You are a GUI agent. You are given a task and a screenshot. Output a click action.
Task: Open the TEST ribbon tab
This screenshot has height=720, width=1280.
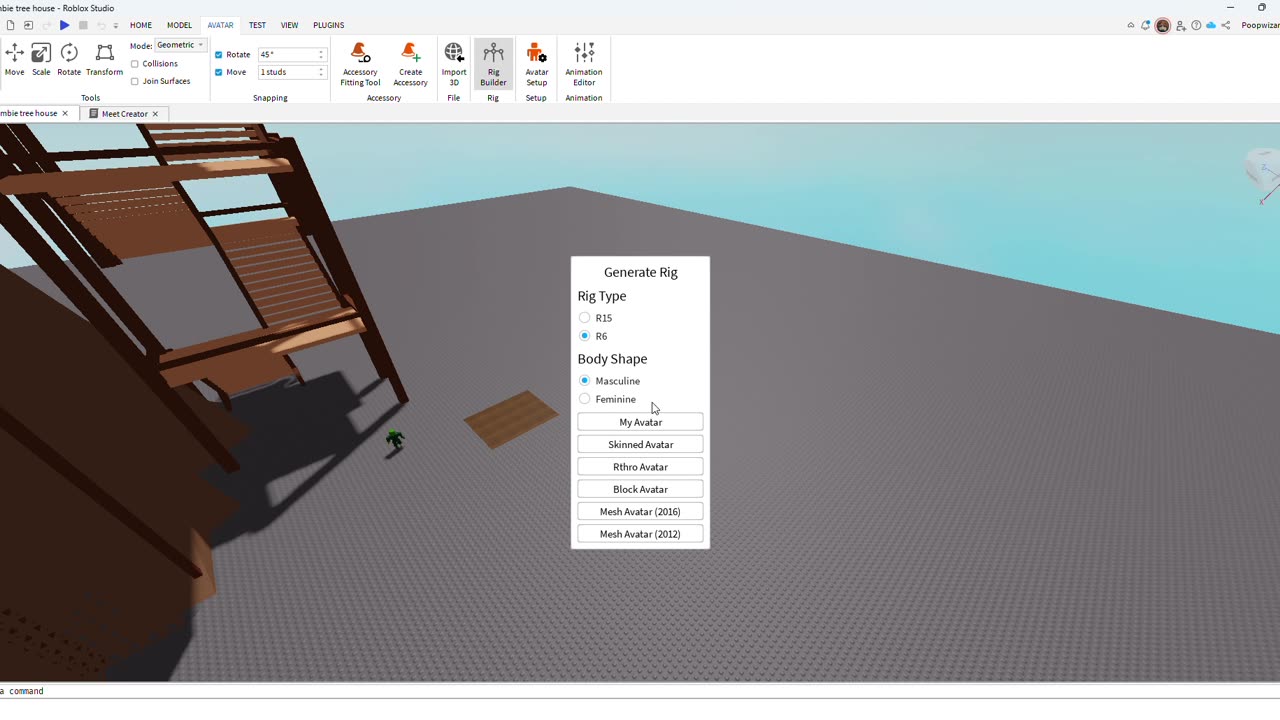click(x=257, y=25)
